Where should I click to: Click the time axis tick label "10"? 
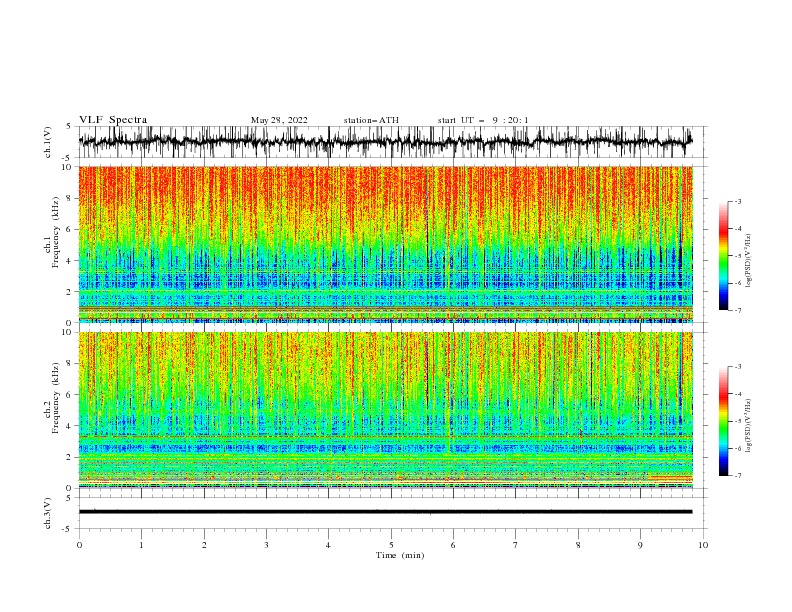(703, 545)
